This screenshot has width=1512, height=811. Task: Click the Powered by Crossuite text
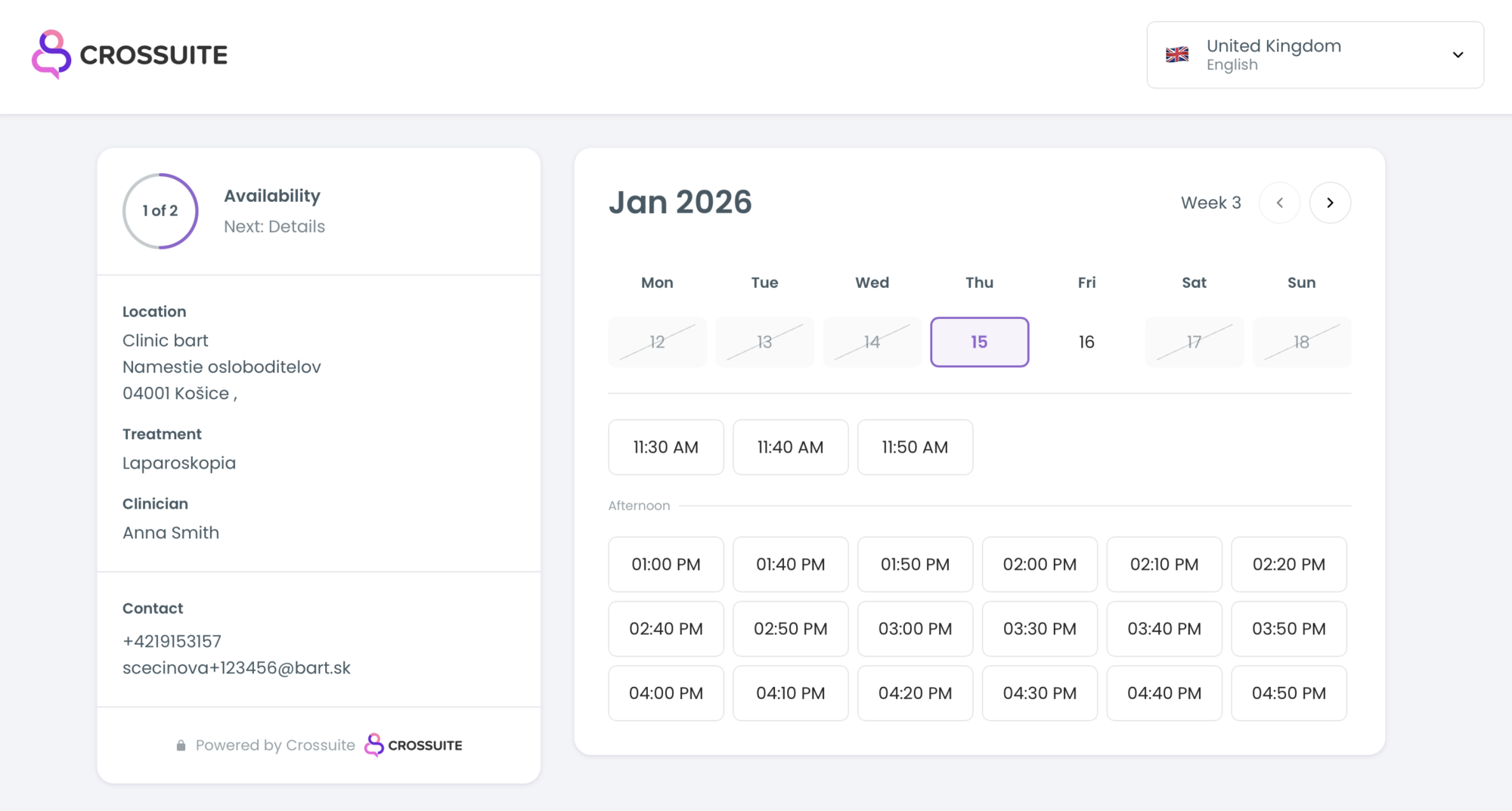click(x=275, y=745)
